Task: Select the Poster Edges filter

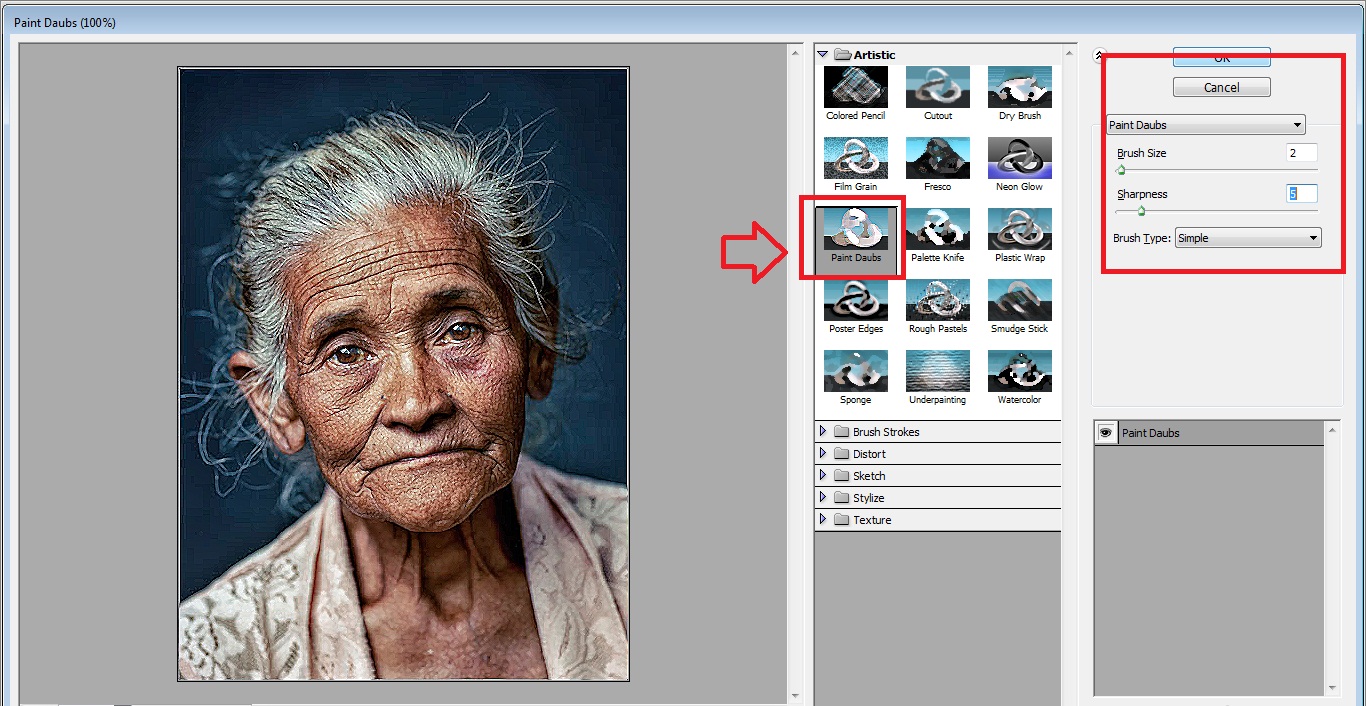Action: (x=855, y=301)
